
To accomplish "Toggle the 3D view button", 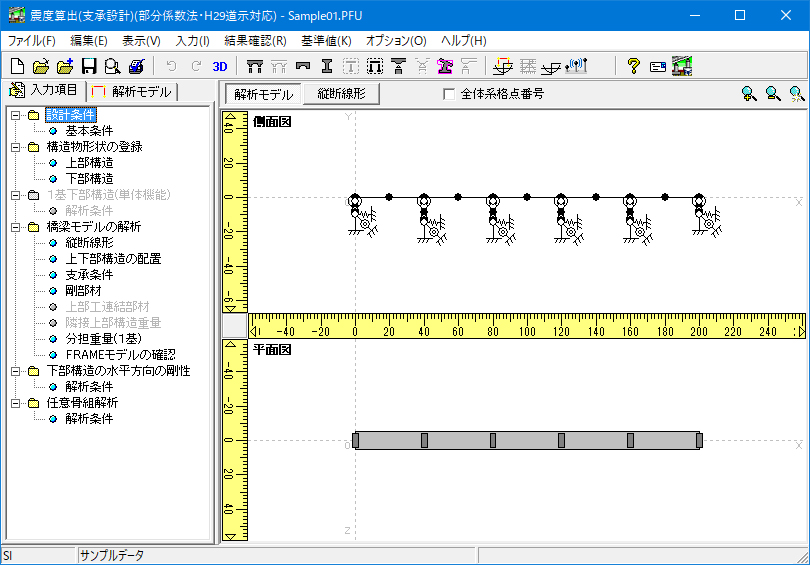I will click(220, 66).
